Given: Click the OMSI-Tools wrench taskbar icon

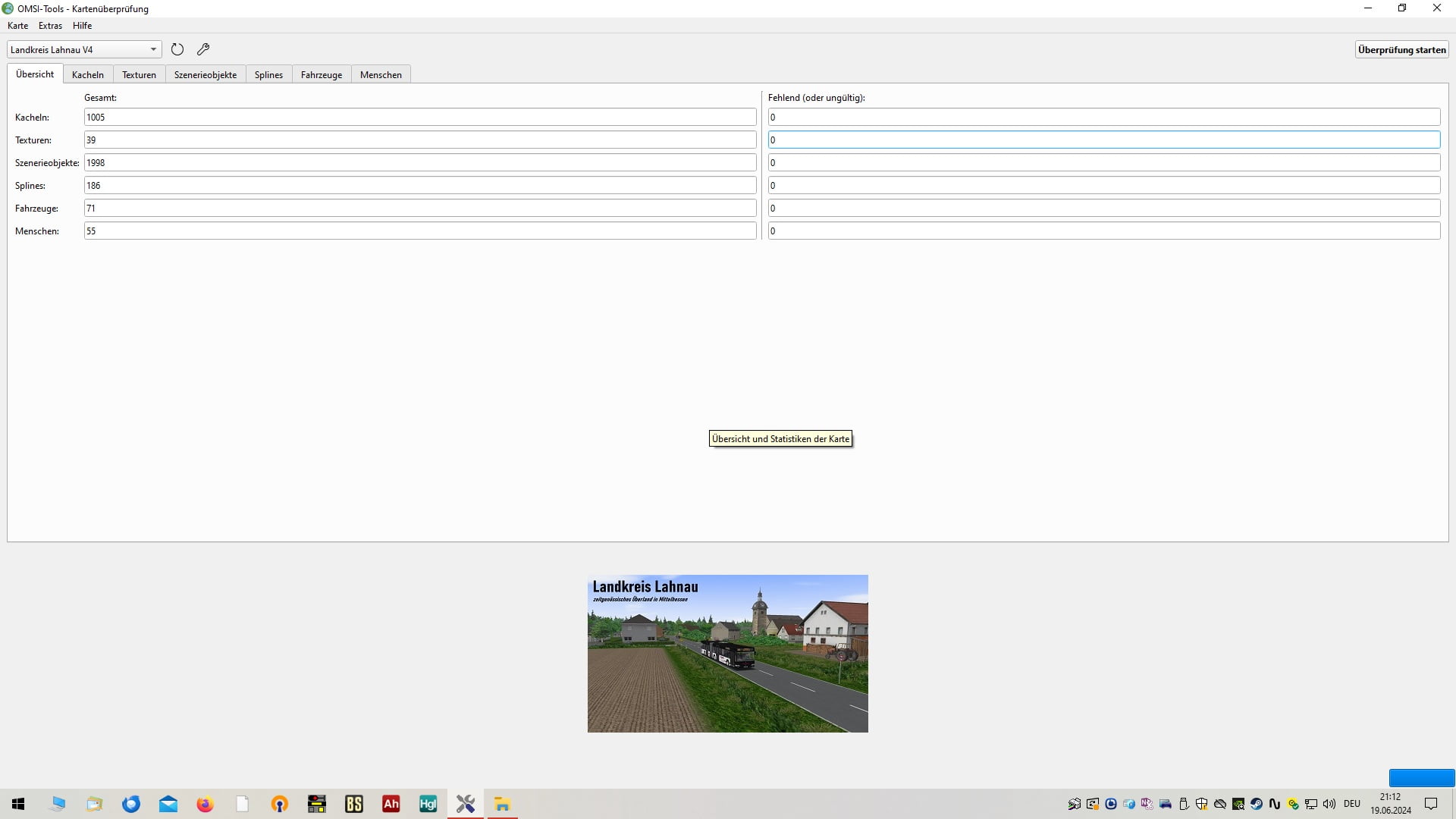Looking at the screenshot, I should coord(466,804).
